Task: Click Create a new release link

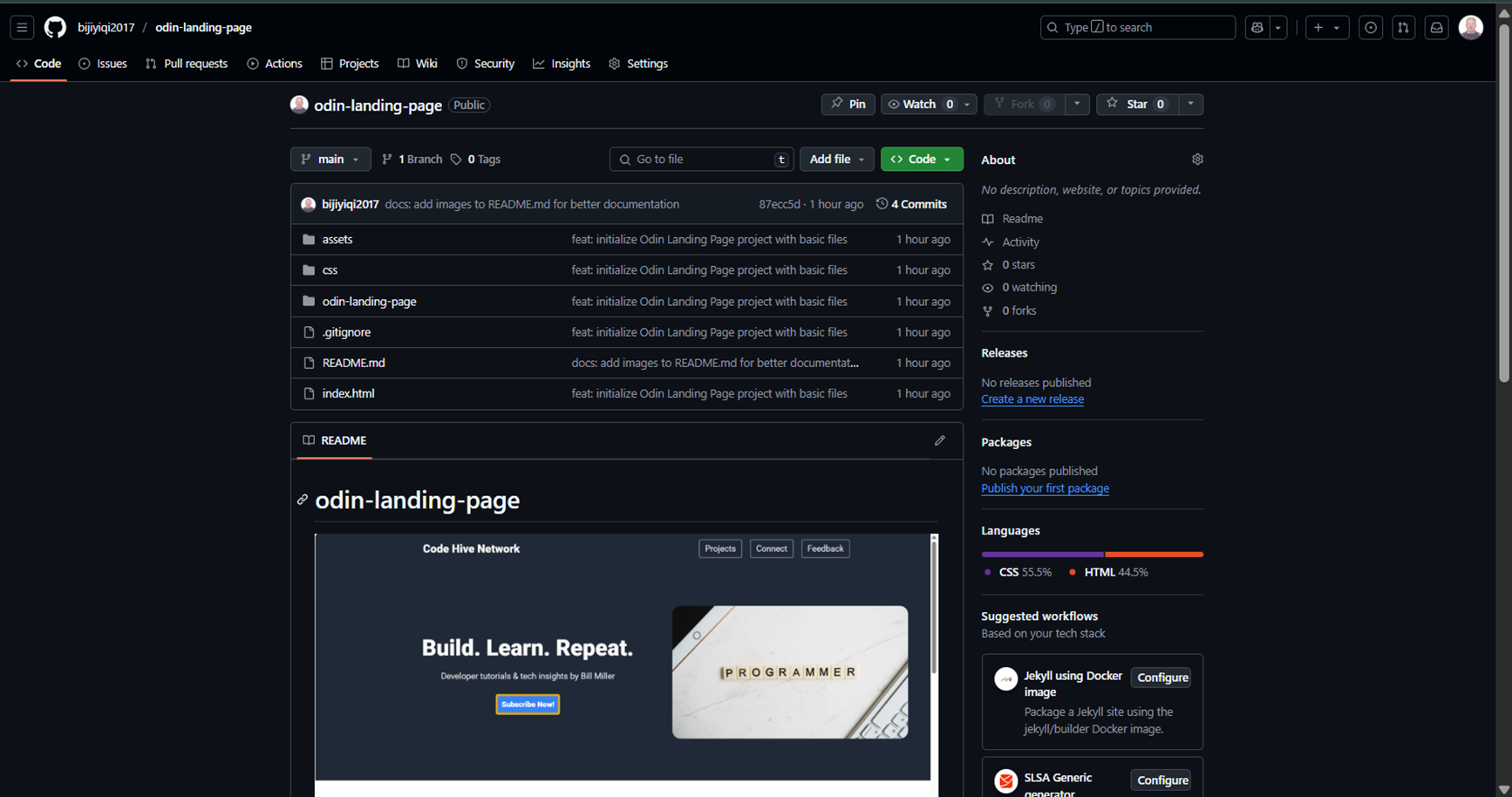Action: pyautogui.click(x=1032, y=399)
